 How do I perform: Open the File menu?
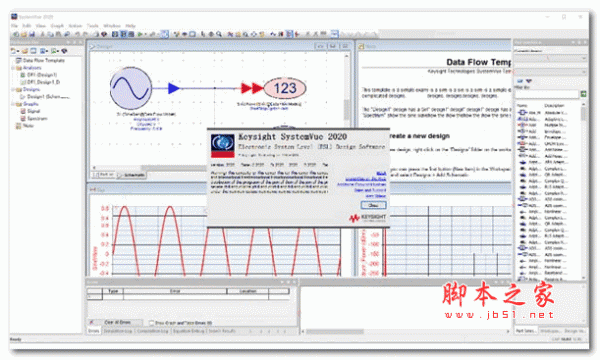(x=15, y=26)
